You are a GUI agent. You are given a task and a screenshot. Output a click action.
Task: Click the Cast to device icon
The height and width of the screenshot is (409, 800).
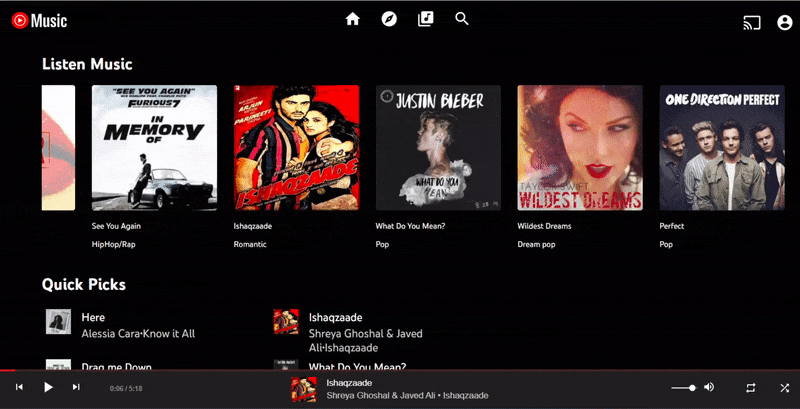(752, 22)
